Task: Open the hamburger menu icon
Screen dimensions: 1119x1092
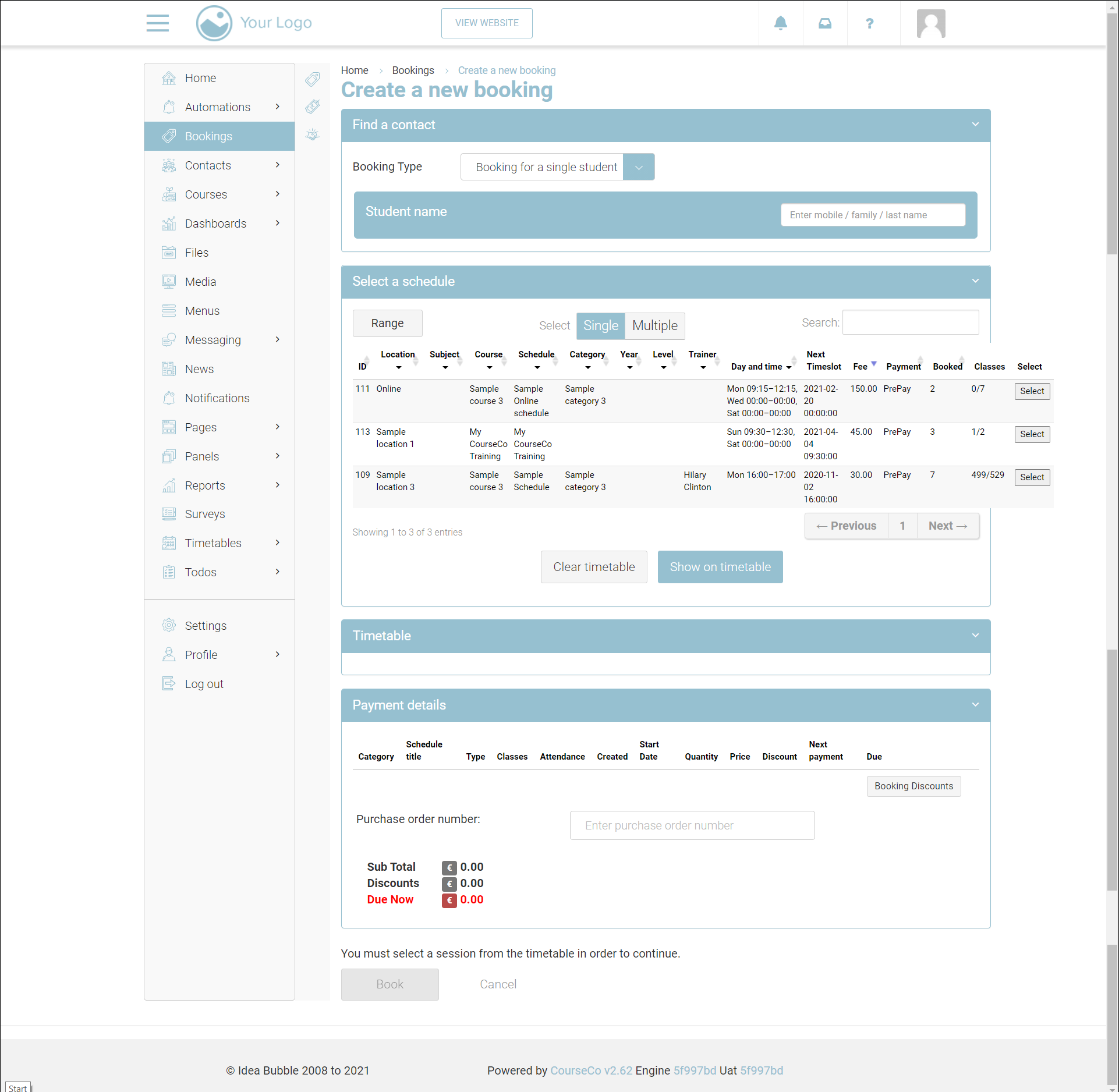Action: pos(157,23)
